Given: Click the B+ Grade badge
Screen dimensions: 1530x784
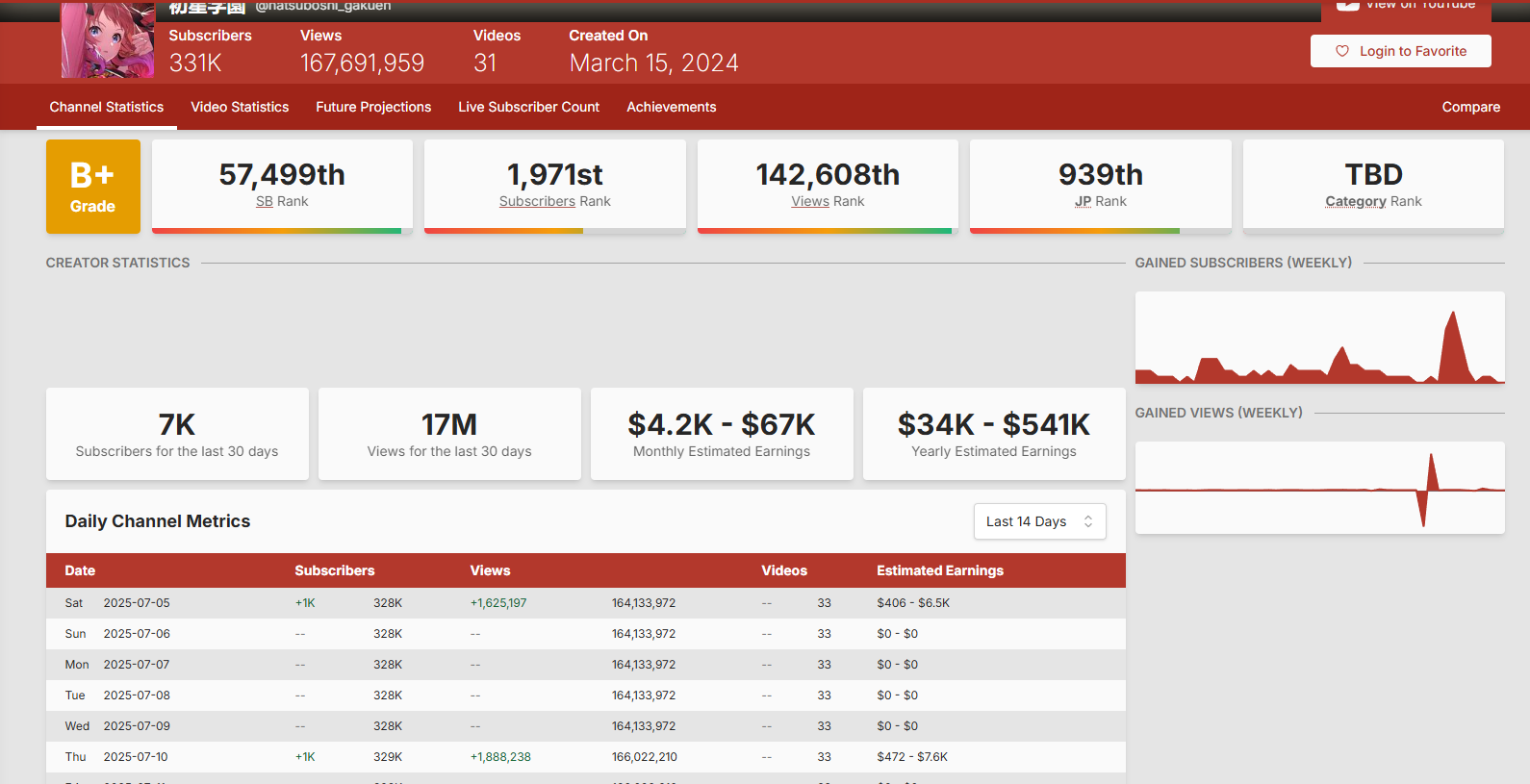Looking at the screenshot, I should point(93,187).
